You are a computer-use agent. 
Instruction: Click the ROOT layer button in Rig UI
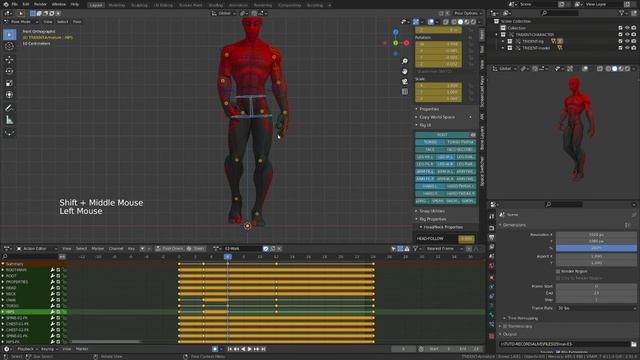coord(442,135)
